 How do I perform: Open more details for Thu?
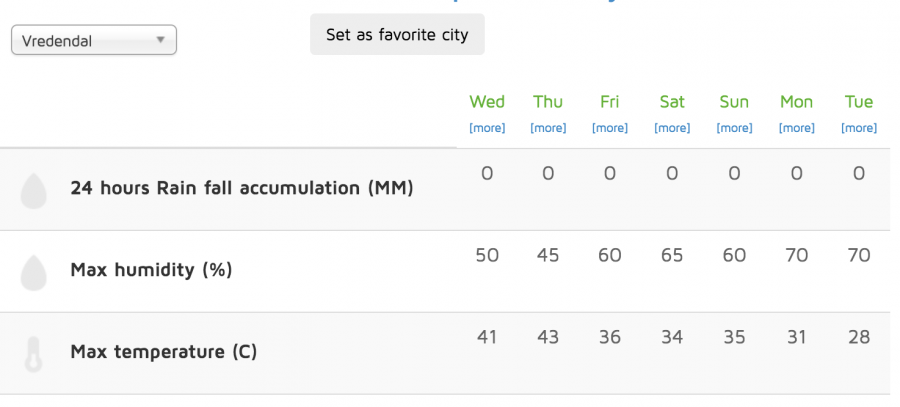pos(548,127)
